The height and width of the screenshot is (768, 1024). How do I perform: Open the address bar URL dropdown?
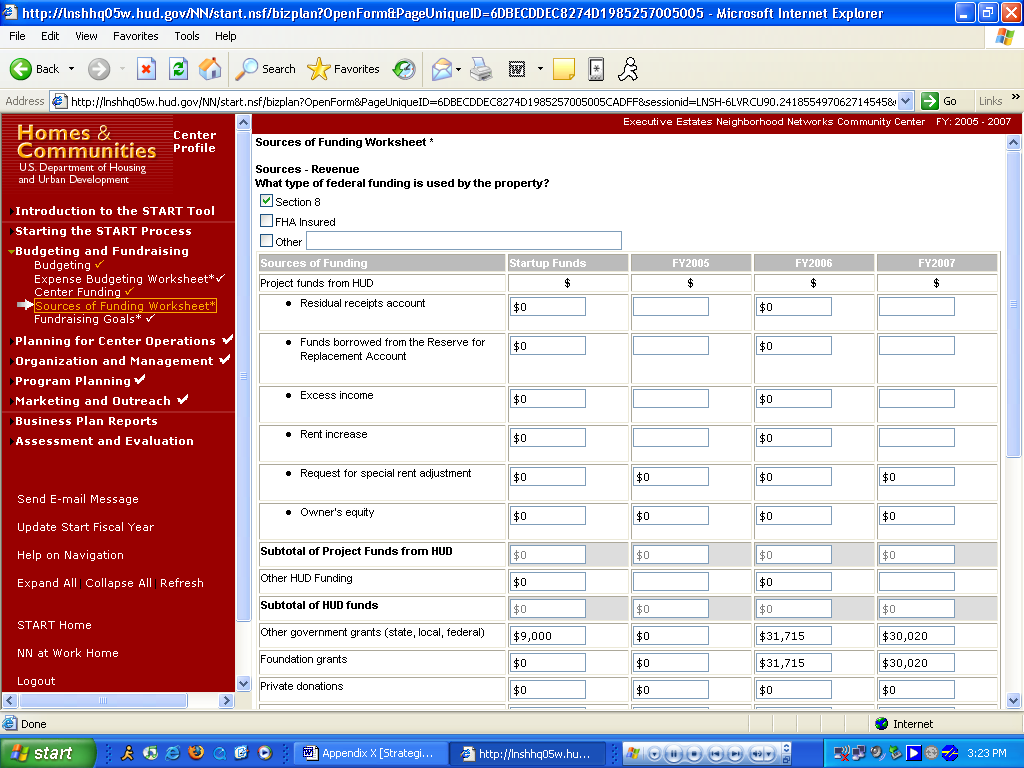click(906, 101)
